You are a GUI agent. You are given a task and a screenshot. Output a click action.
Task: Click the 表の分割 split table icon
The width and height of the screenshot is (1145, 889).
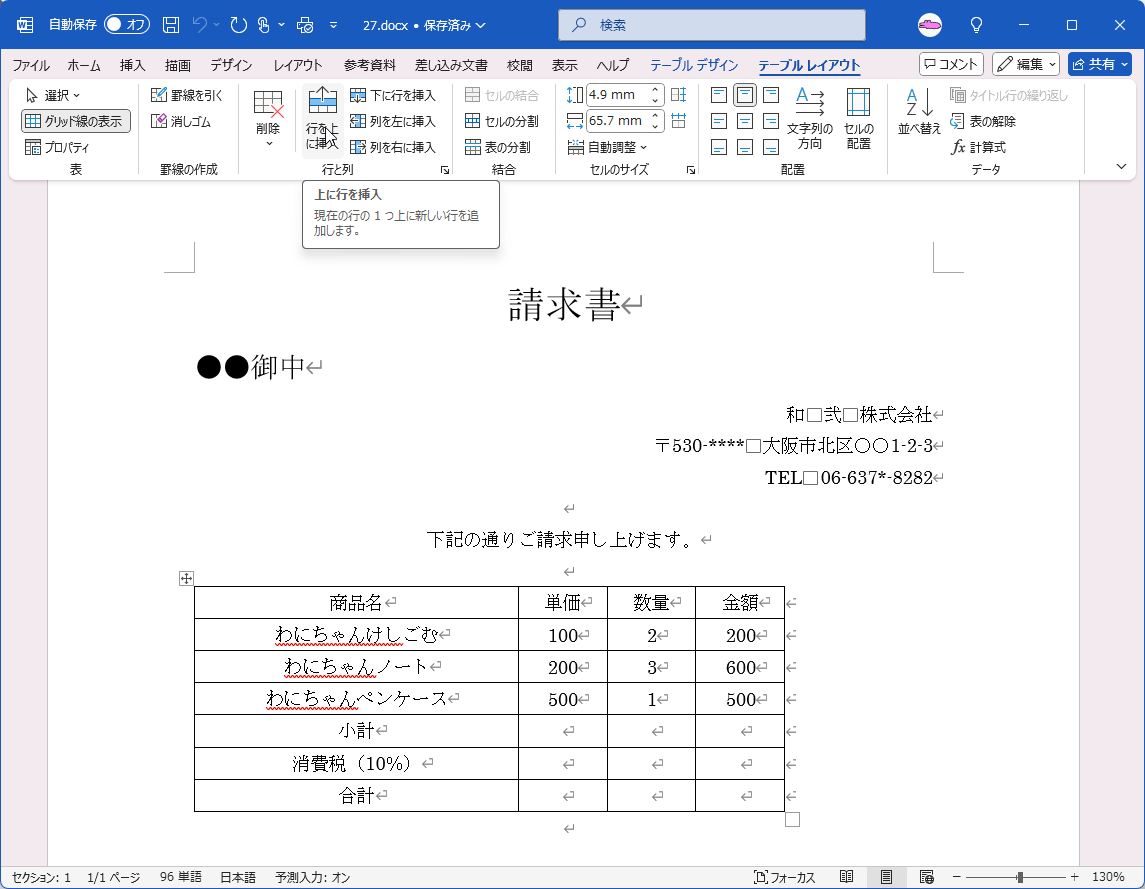coord(499,147)
